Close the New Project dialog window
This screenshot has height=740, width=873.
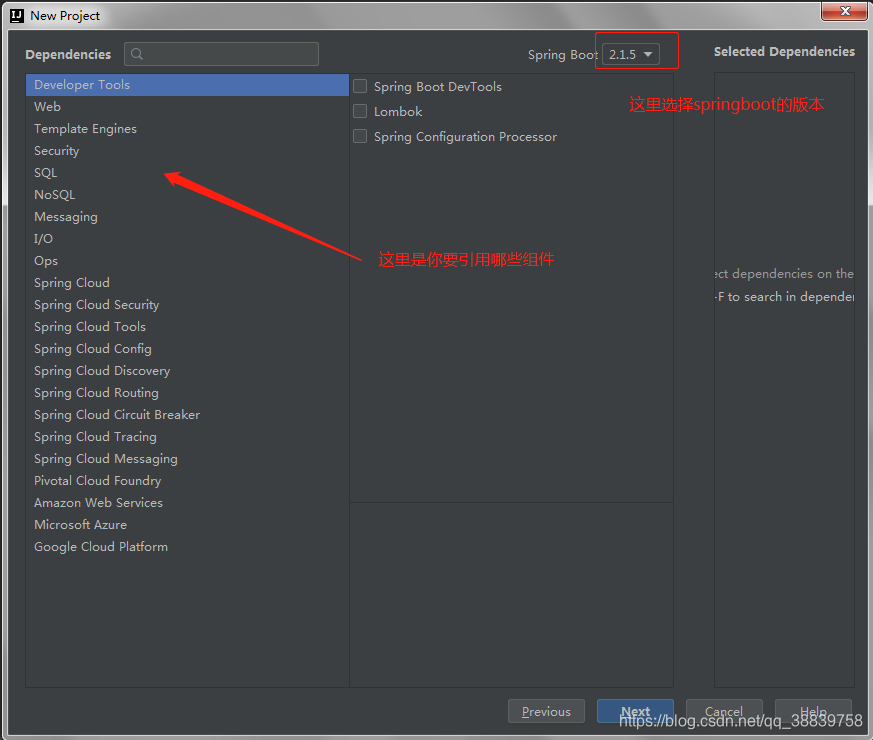(843, 11)
